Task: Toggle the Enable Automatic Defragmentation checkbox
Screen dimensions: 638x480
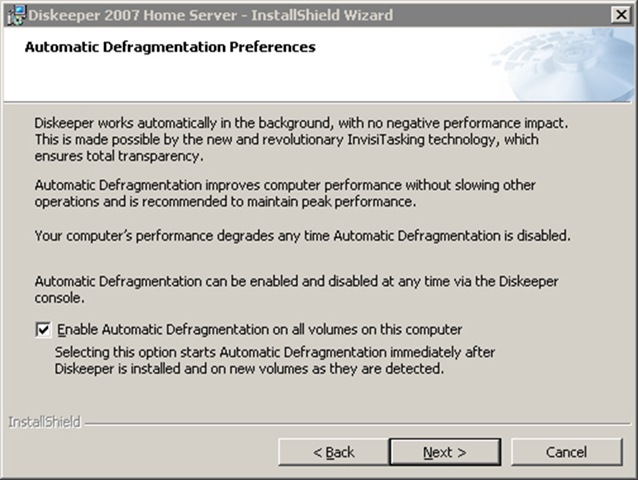Action: tap(43, 329)
